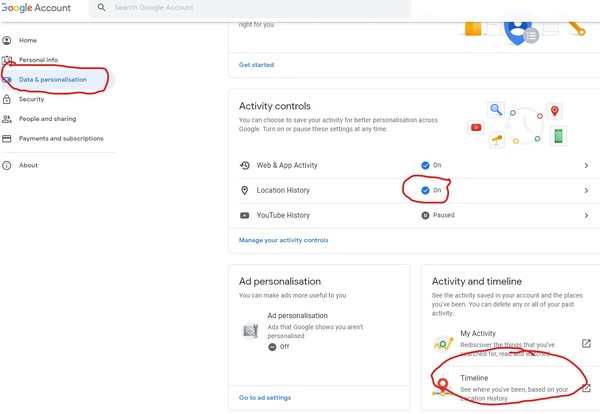Click the YouTube History video icon
600x414 pixels.
pos(245,215)
